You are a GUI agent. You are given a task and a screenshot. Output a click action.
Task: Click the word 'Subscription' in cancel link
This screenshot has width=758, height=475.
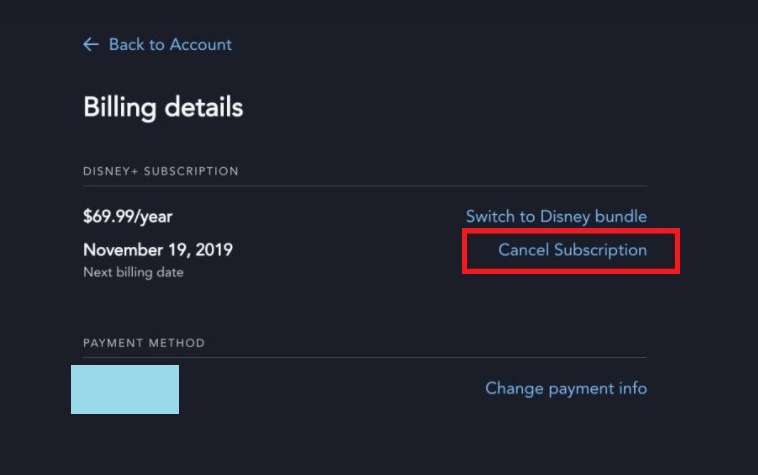(600, 250)
